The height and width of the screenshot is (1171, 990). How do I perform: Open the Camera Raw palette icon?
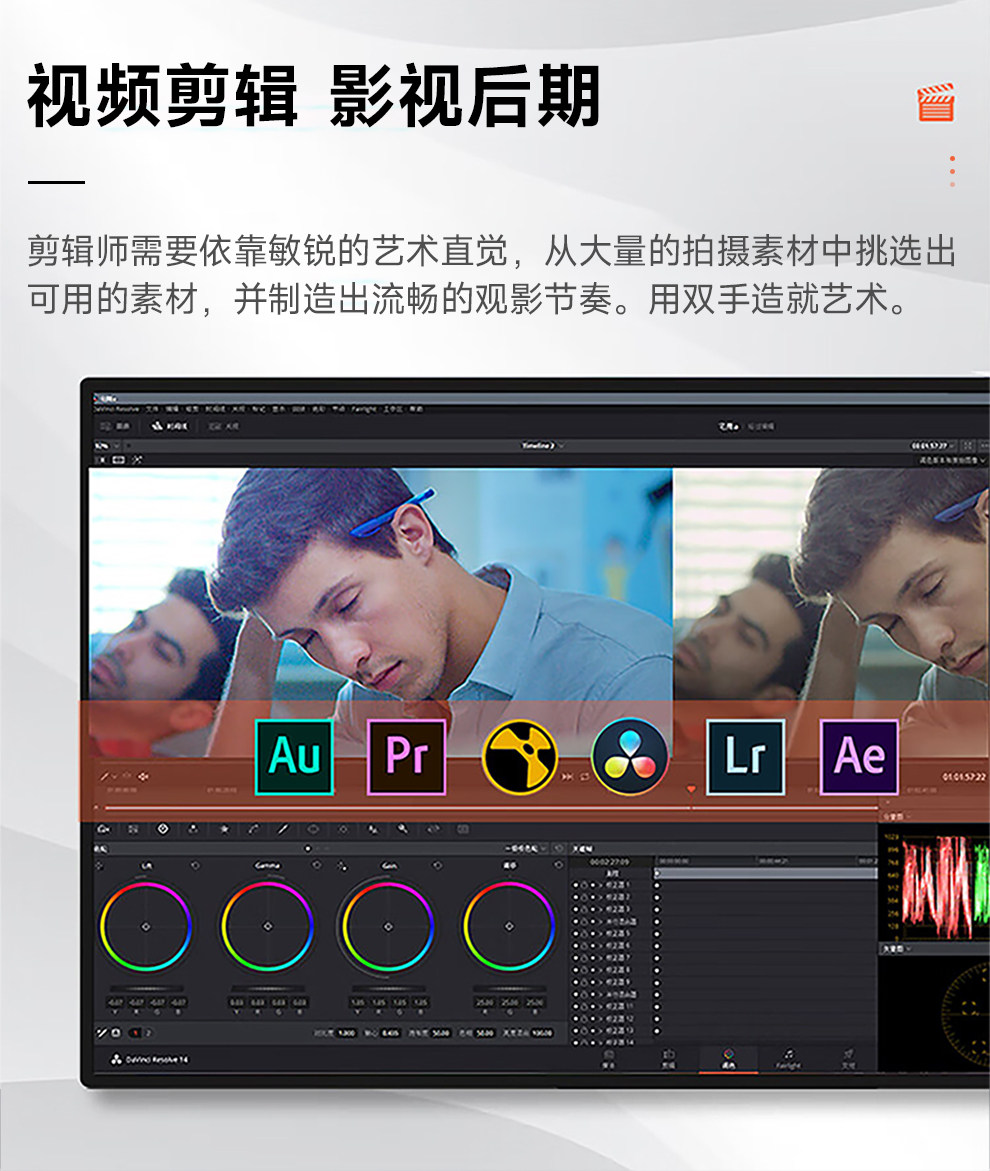click(x=104, y=829)
